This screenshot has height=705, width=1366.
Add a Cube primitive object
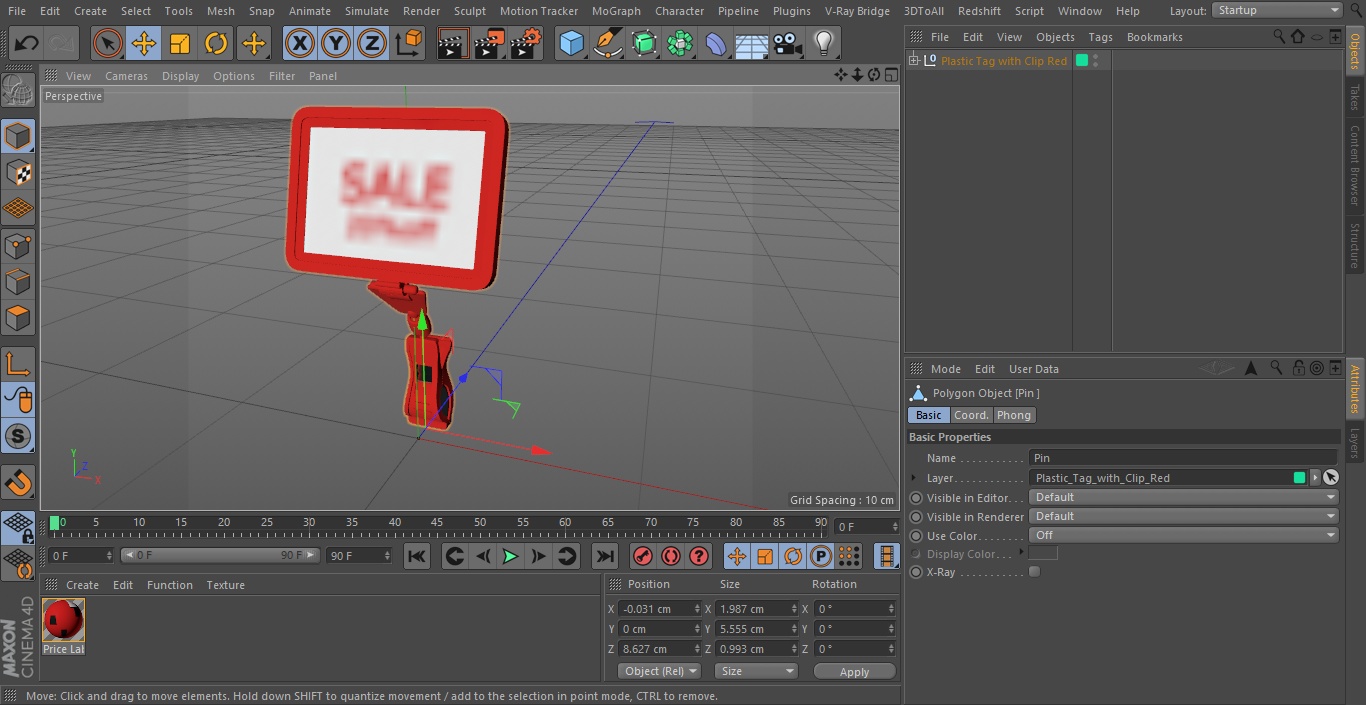point(571,43)
